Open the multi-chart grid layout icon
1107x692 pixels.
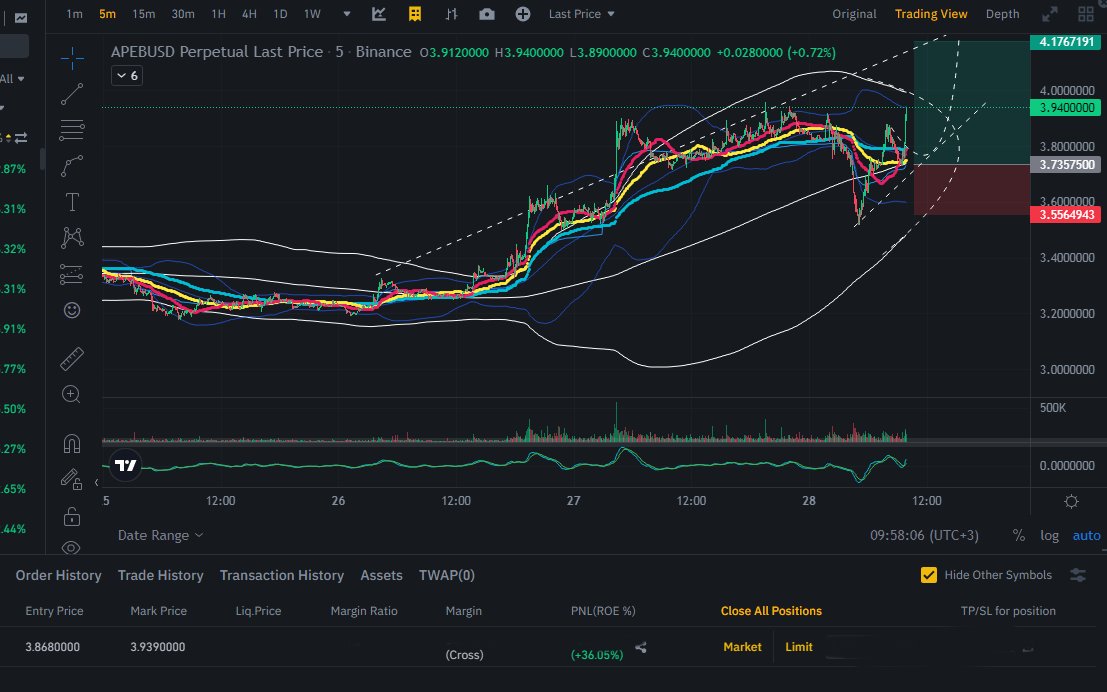point(1087,14)
